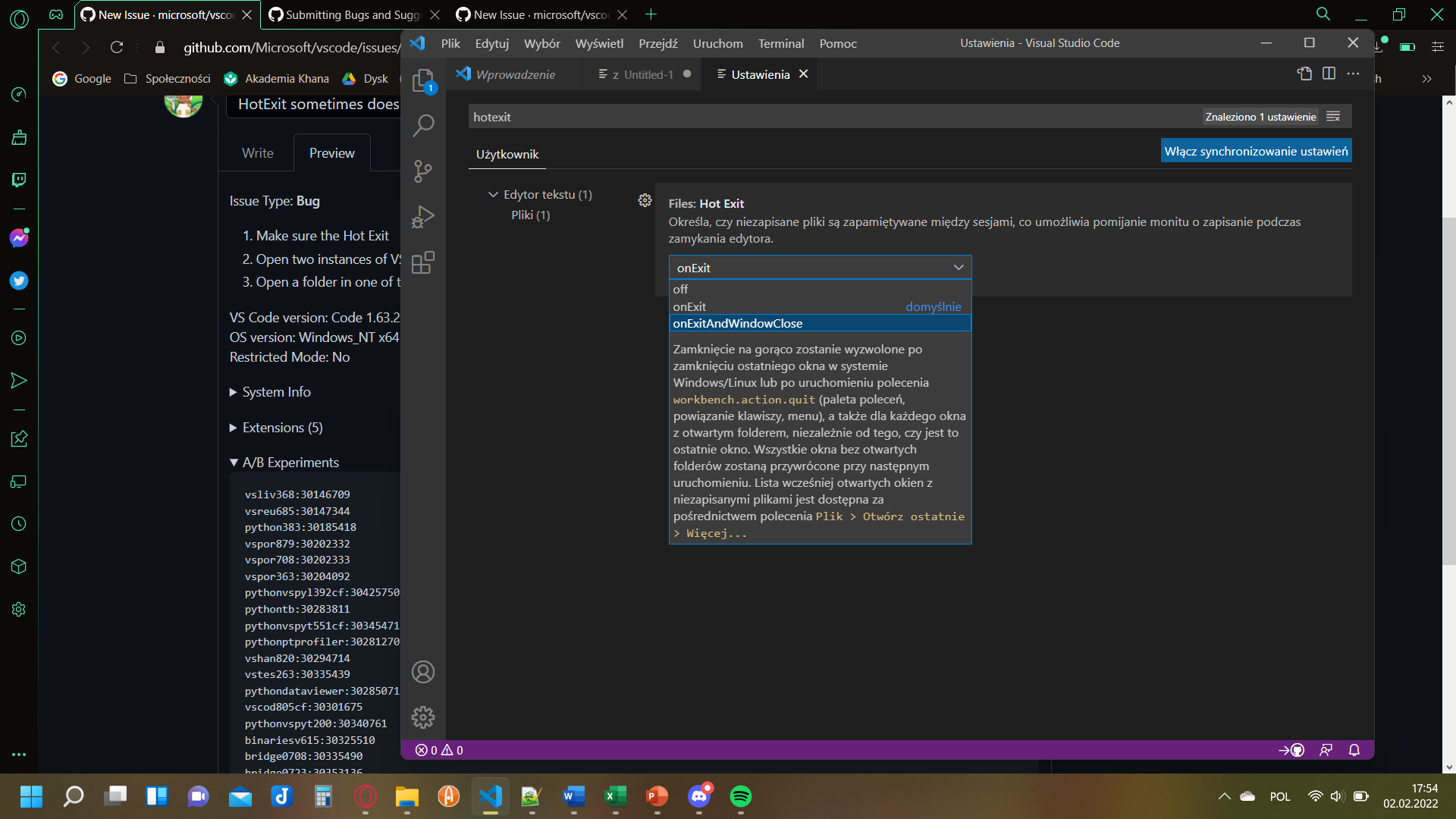The width and height of the screenshot is (1456, 819).
Task: Open the Manage gear menu at bottom left
Action: click(x=422, y=717)
